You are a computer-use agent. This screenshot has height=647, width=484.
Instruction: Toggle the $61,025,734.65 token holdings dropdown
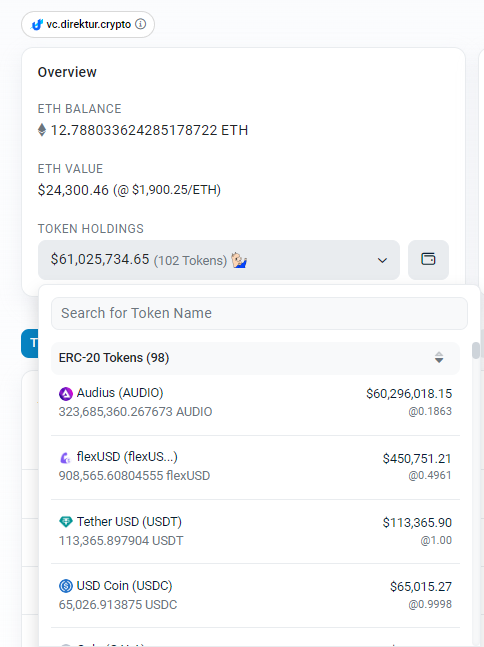click(219, 260)
